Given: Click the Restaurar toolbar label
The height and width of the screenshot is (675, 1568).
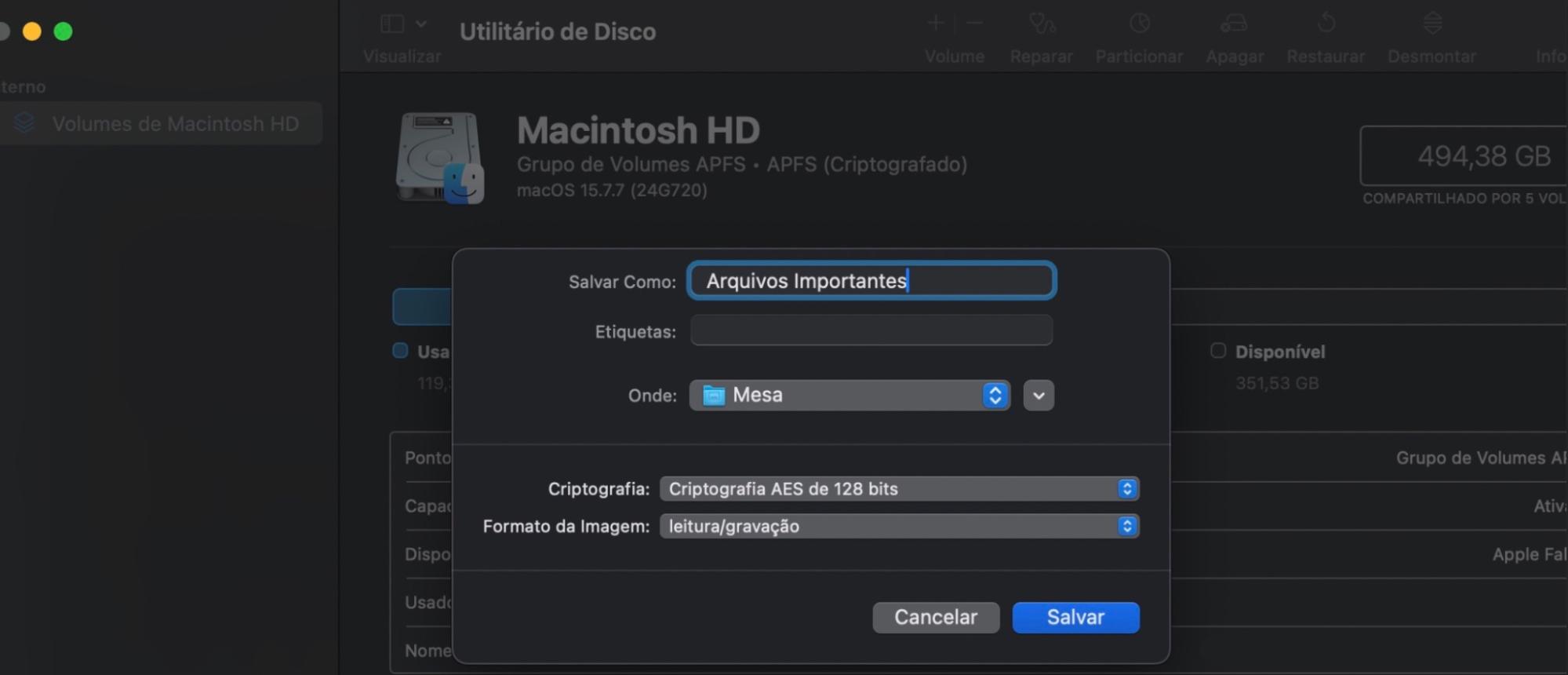Looking at the screenshot, I should (1326, 57).
